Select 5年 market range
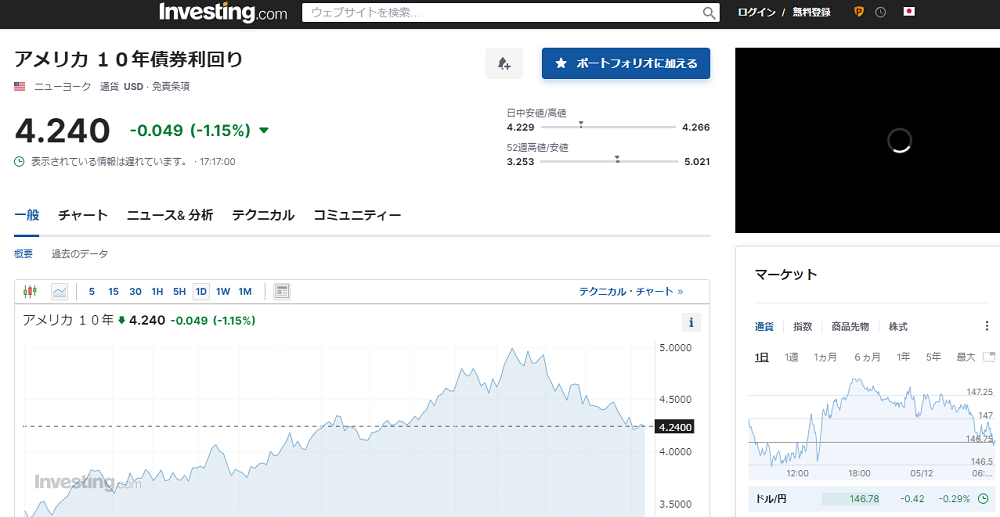This screenshot has height=517, width=1000. pyautogui.click(x=933, y=357)
